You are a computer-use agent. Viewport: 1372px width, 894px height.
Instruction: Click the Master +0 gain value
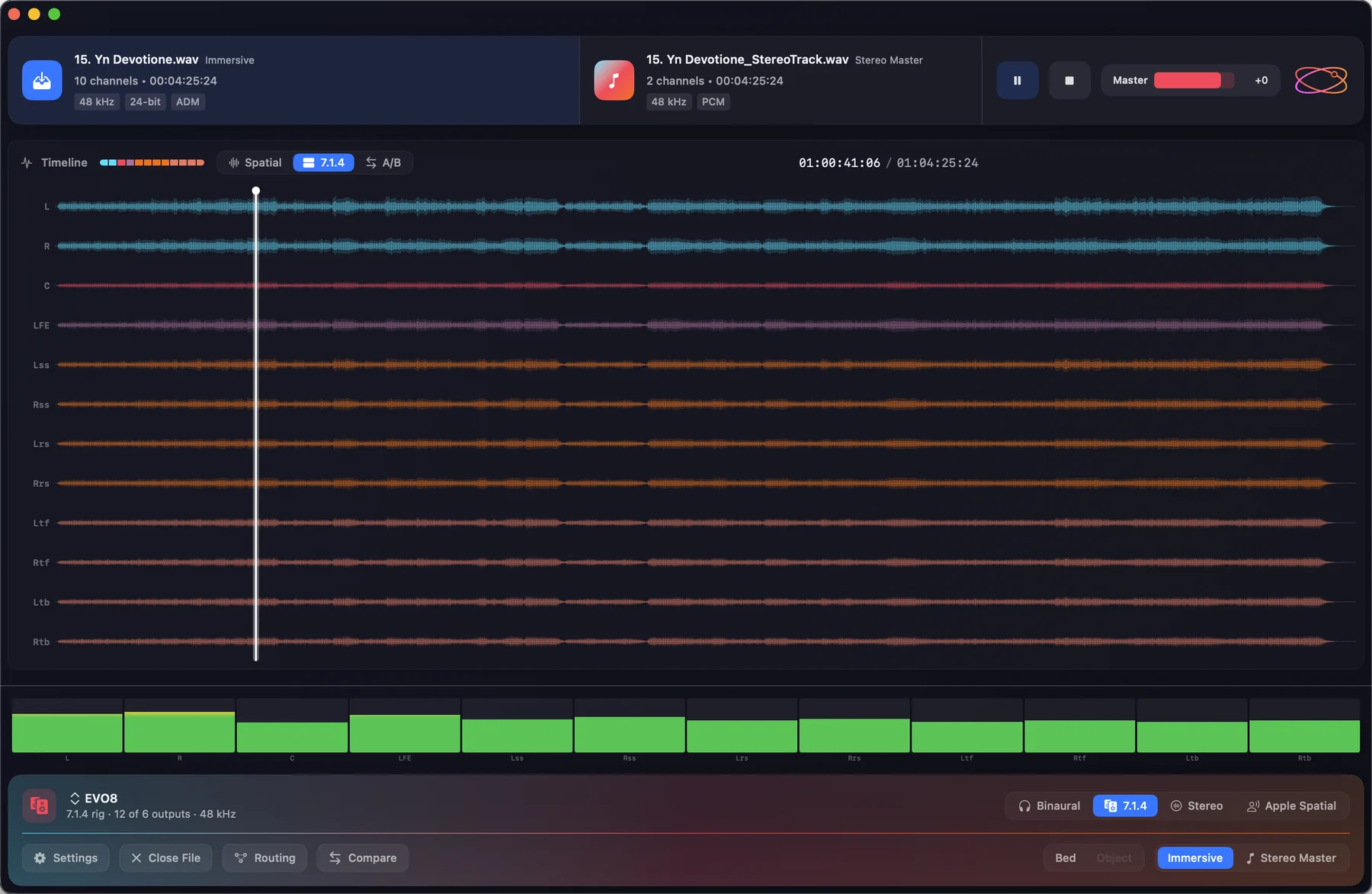1261,80
